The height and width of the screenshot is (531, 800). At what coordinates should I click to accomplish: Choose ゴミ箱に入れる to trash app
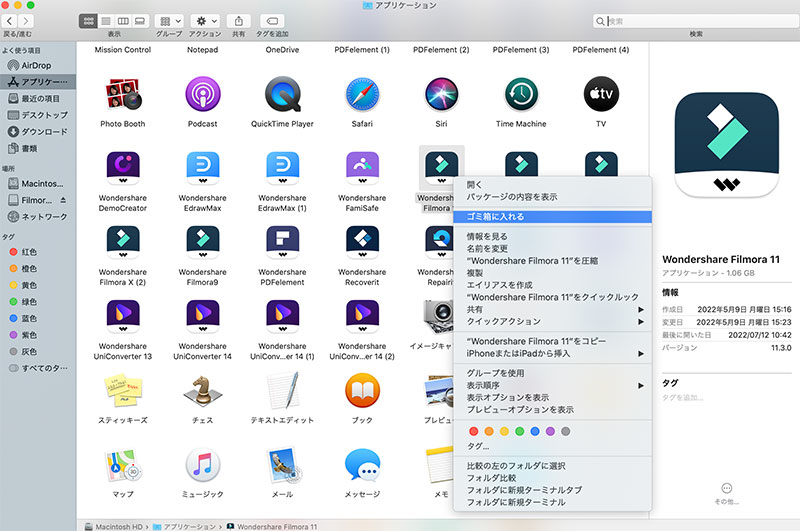pos(552,217)
